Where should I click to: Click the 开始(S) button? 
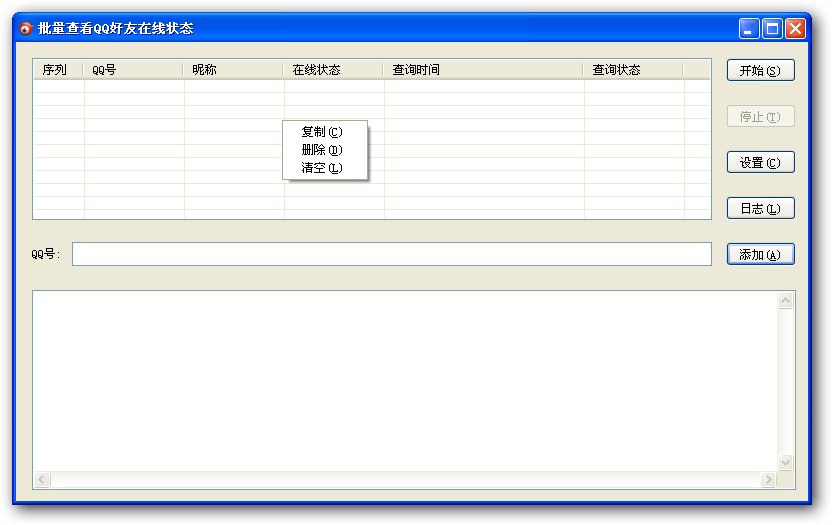pyautogui.click(x=760, y=70)
